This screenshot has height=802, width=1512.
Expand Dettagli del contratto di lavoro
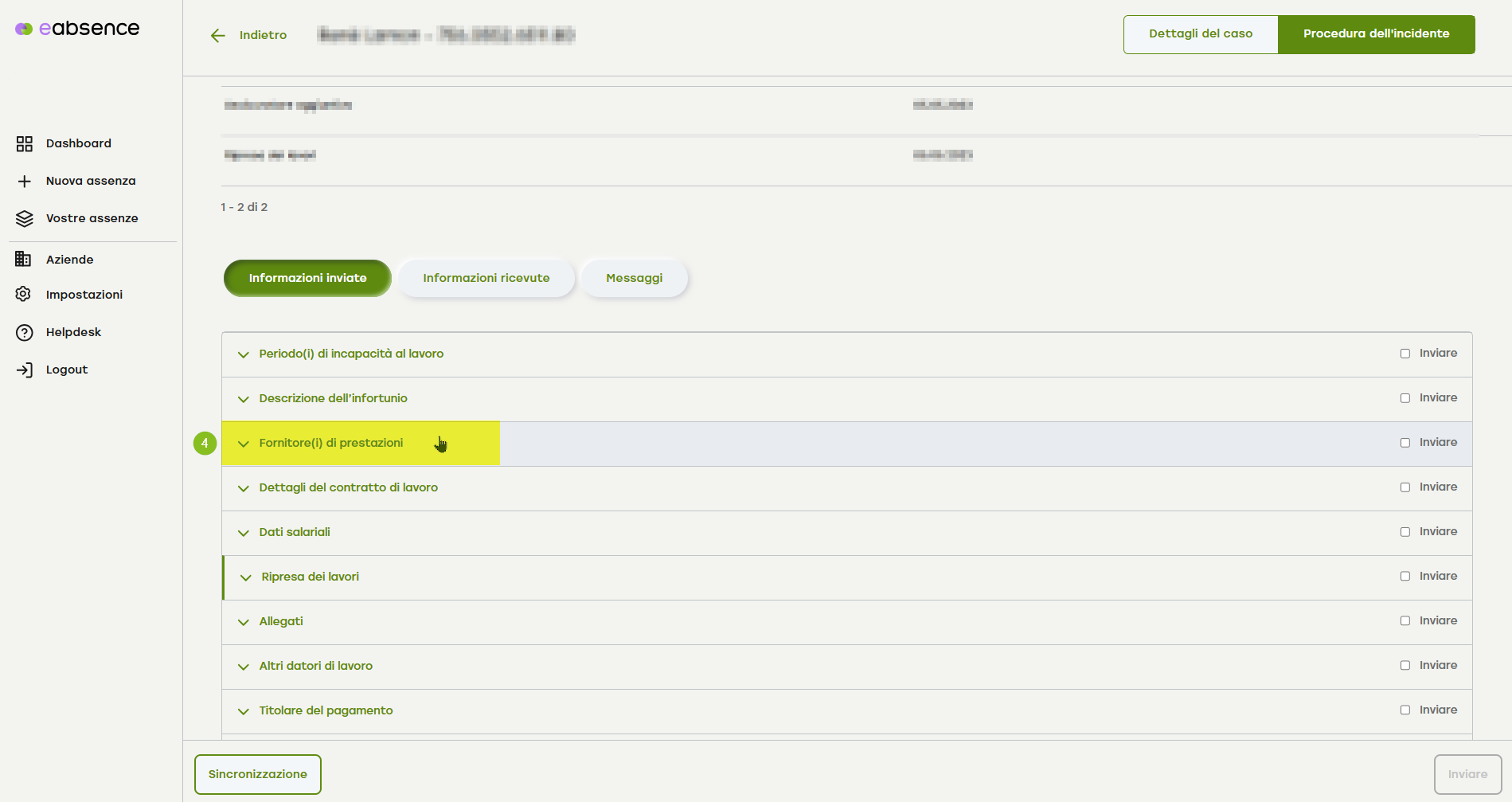348,487
